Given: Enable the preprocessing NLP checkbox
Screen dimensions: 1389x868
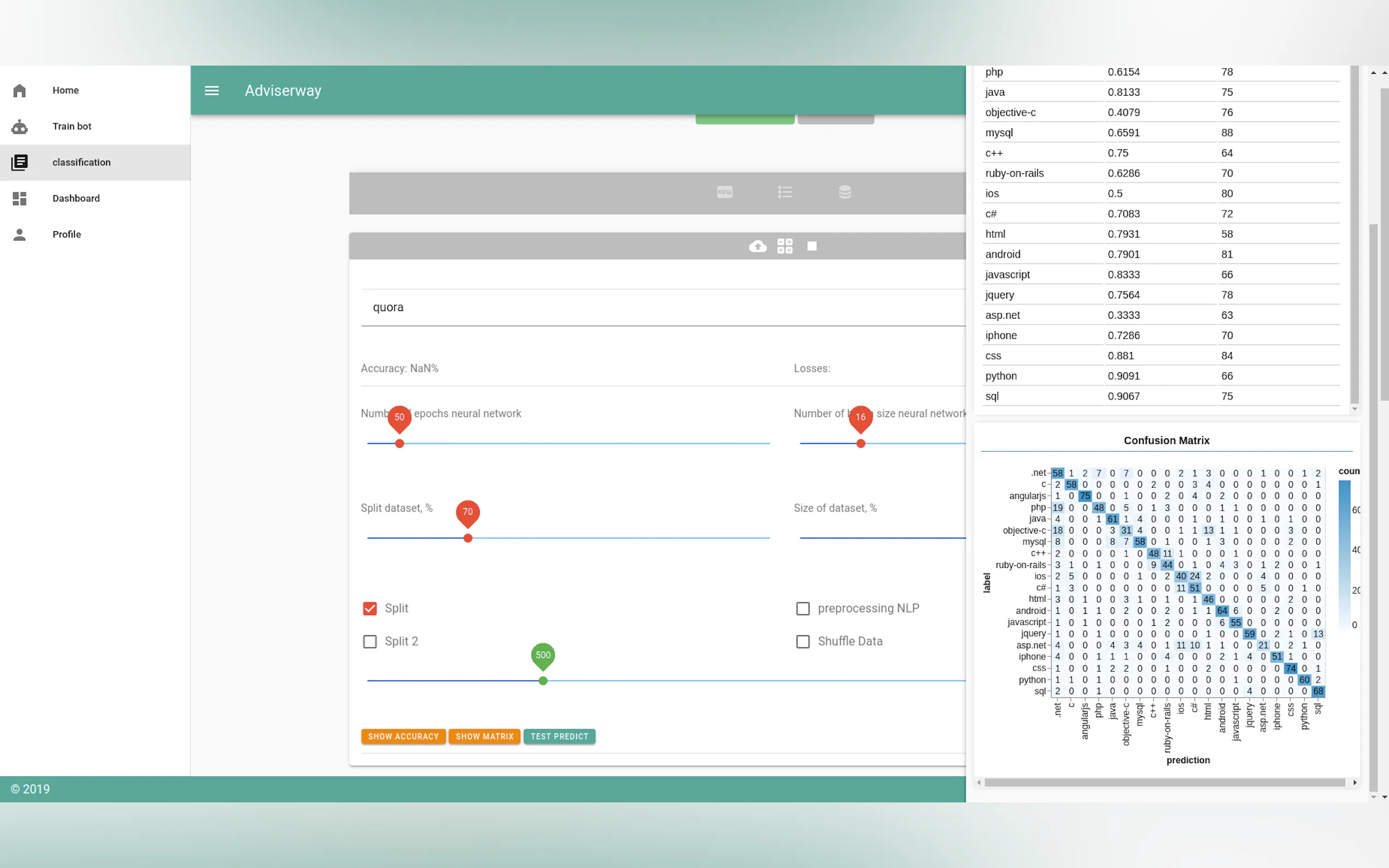Looking at the screenshot, I should [803, 608].
